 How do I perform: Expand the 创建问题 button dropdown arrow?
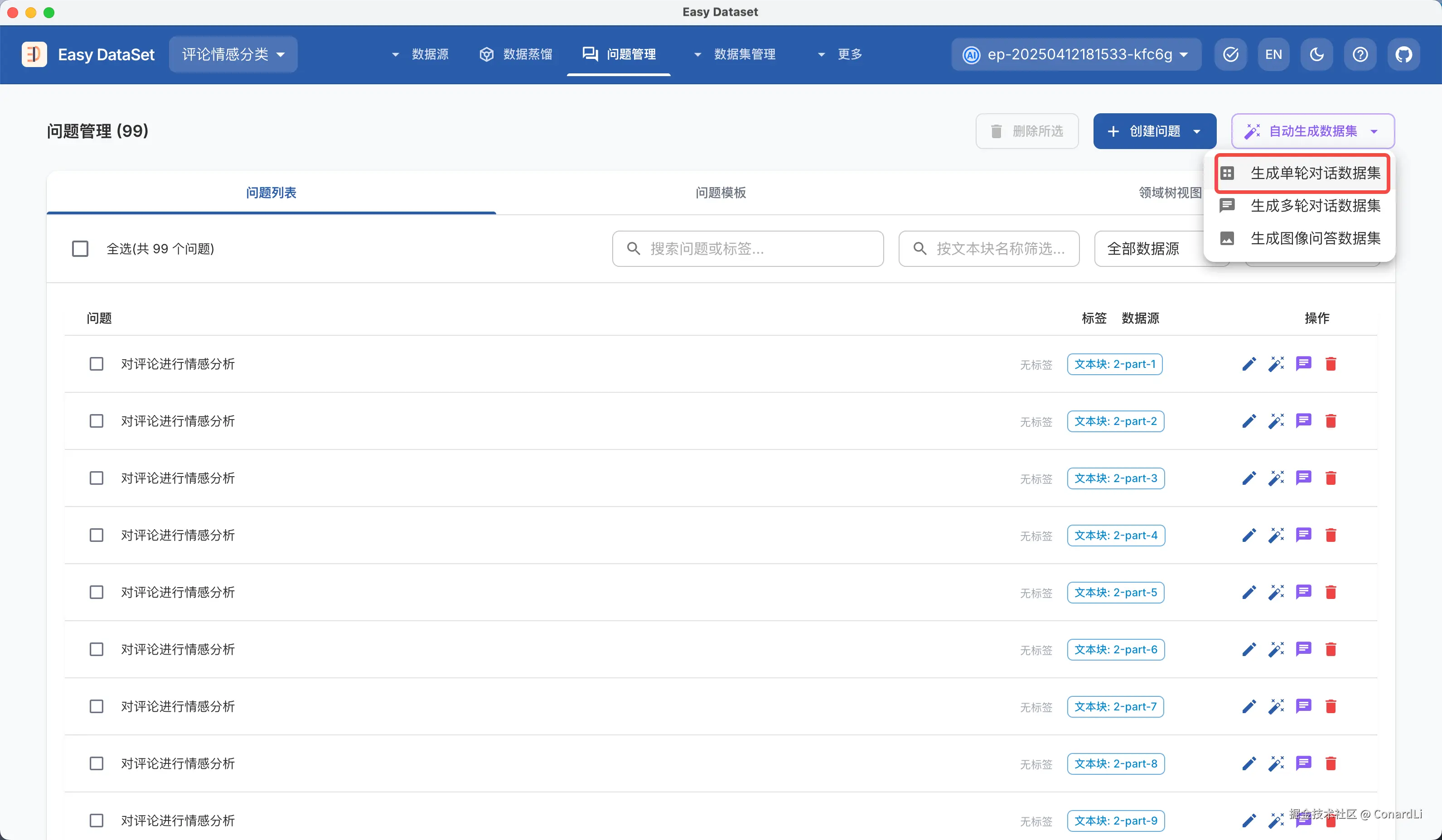click(x=1196, y=131)
